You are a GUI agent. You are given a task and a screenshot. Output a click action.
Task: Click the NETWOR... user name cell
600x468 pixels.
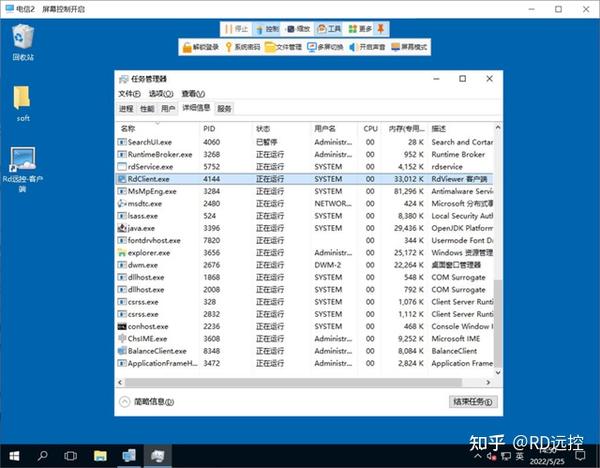333,204
